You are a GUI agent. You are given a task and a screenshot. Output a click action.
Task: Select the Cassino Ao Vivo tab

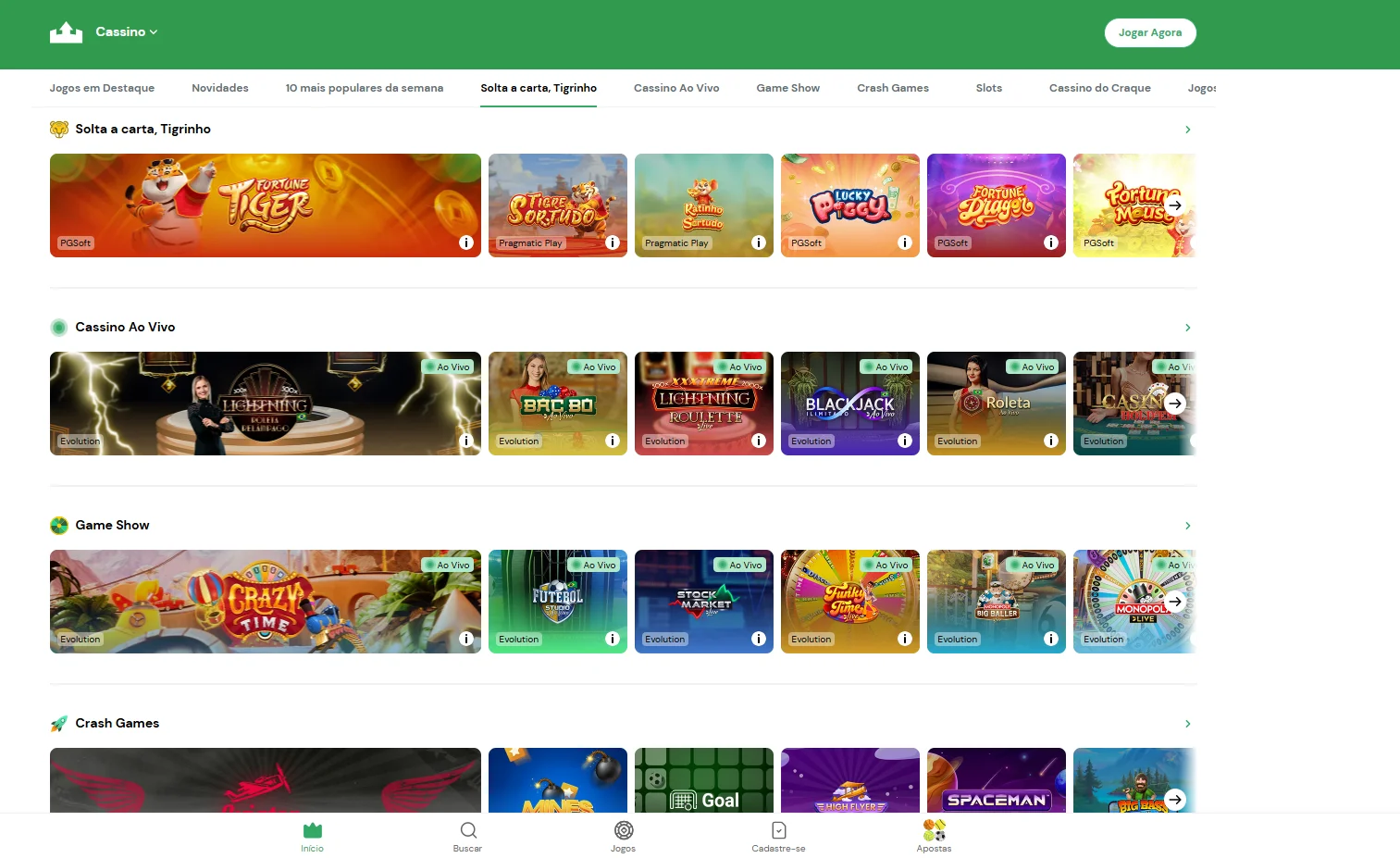coord(676,88)
